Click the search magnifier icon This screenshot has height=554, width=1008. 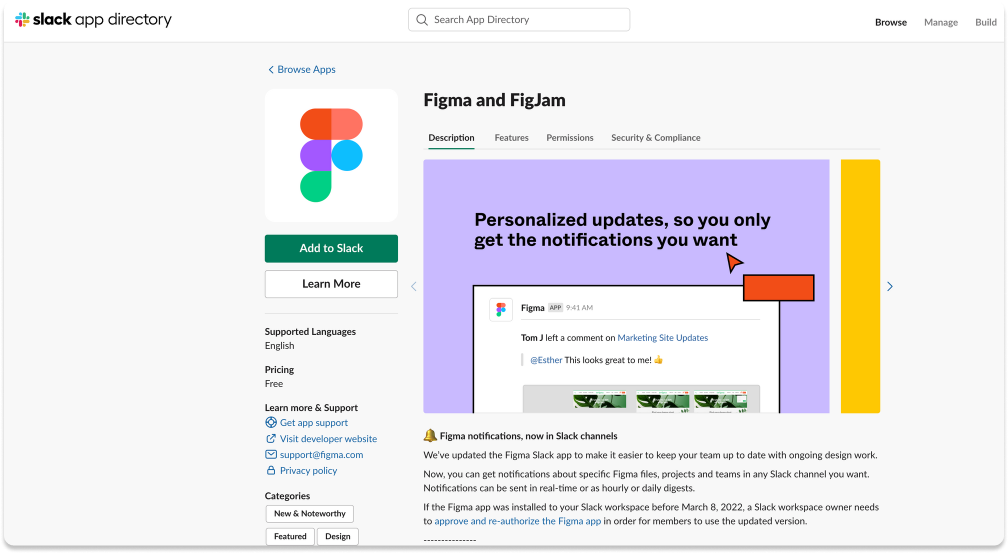(422, 20)
